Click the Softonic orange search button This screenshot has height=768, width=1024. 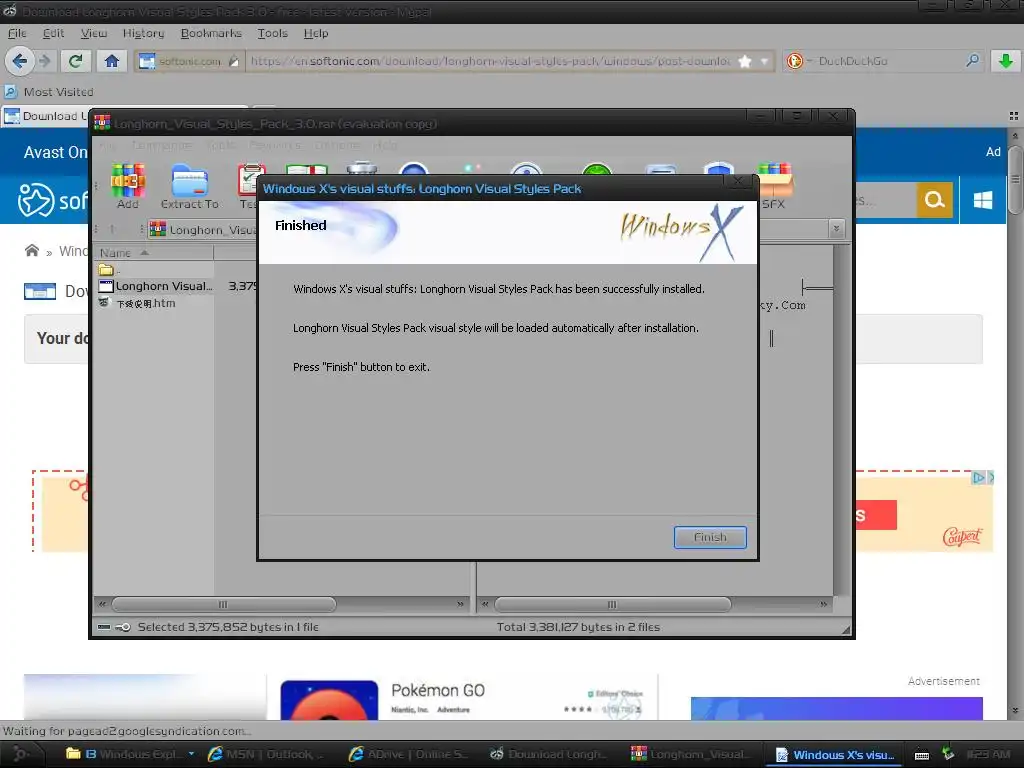click(935, 199)
